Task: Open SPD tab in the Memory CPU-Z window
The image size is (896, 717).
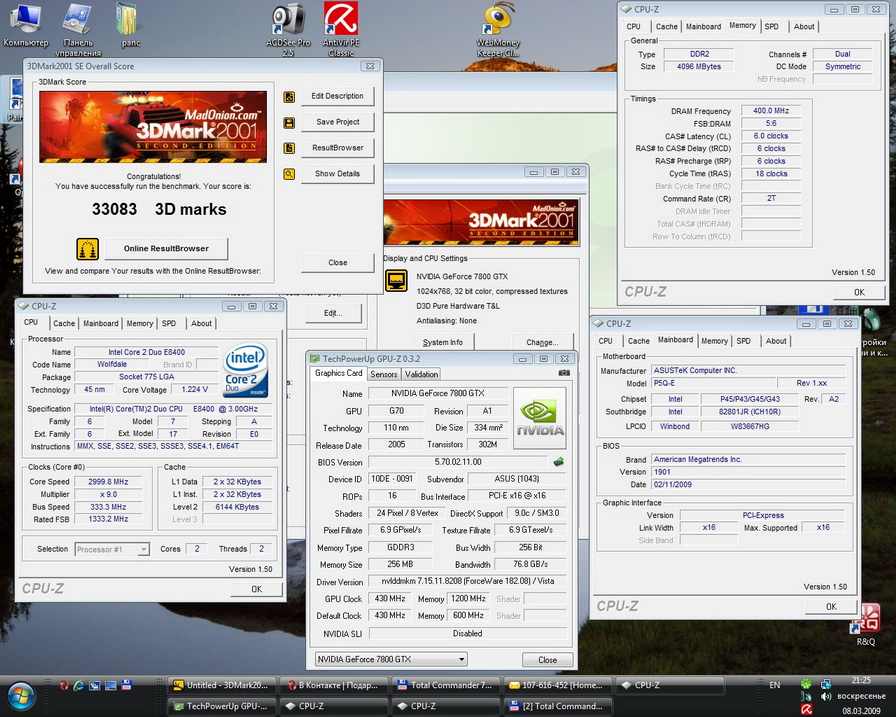Action: [771, 26]
